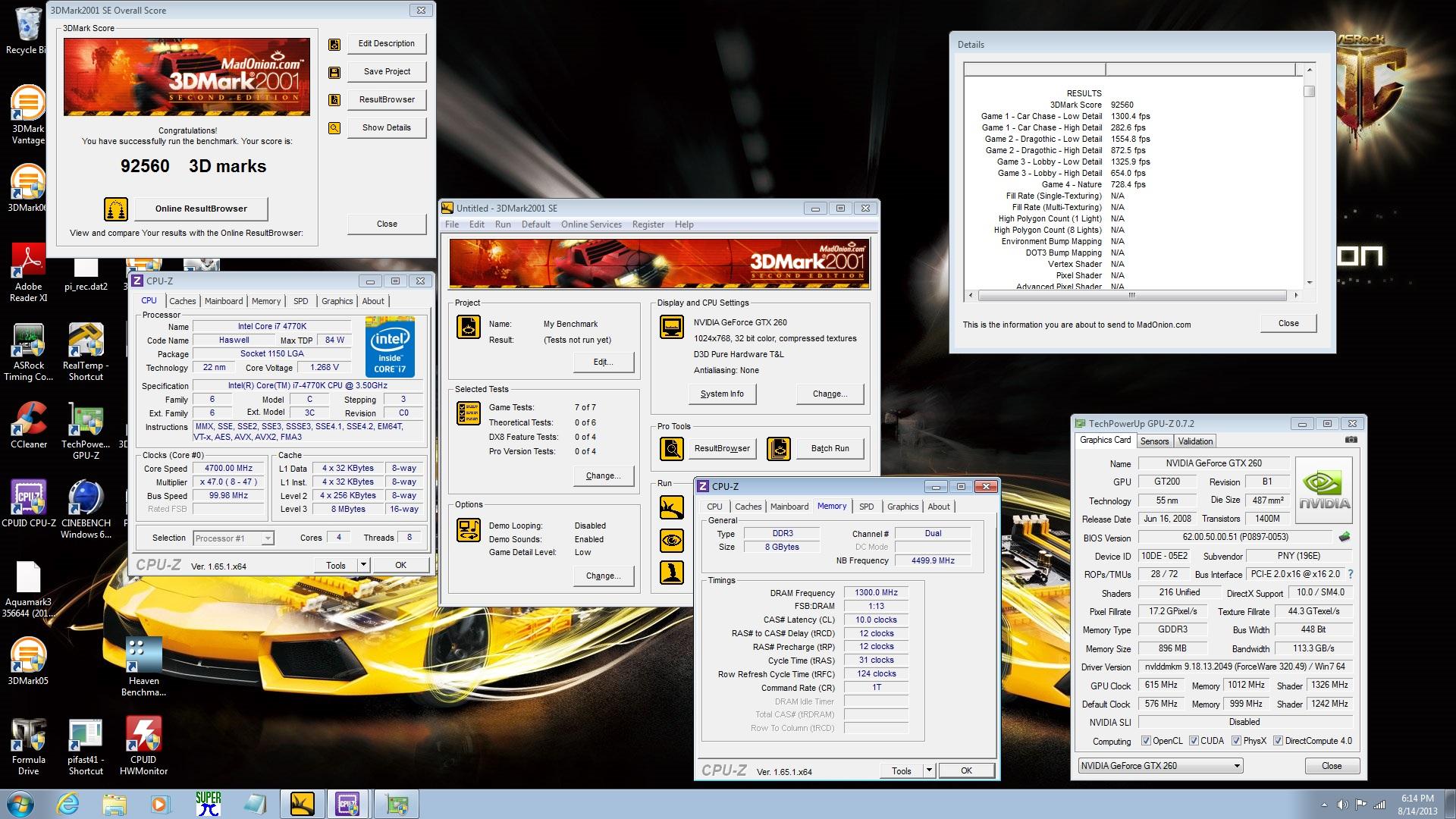
Task: Open the Register menu in 3DMark2001 SE
Action: coord(648,224)
